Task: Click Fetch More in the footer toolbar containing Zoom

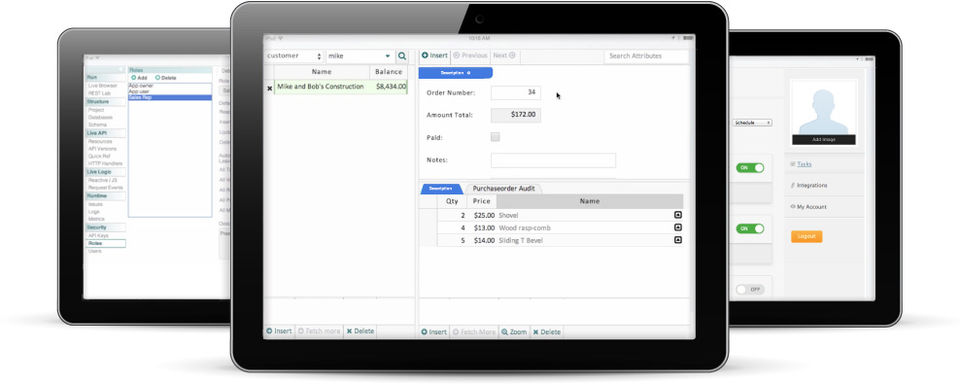Action: [473, 332]
